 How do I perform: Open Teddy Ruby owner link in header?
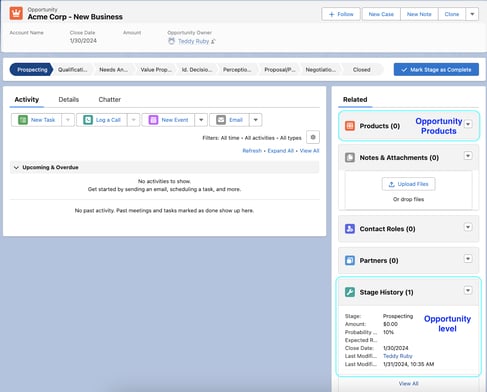click(193, 41)
